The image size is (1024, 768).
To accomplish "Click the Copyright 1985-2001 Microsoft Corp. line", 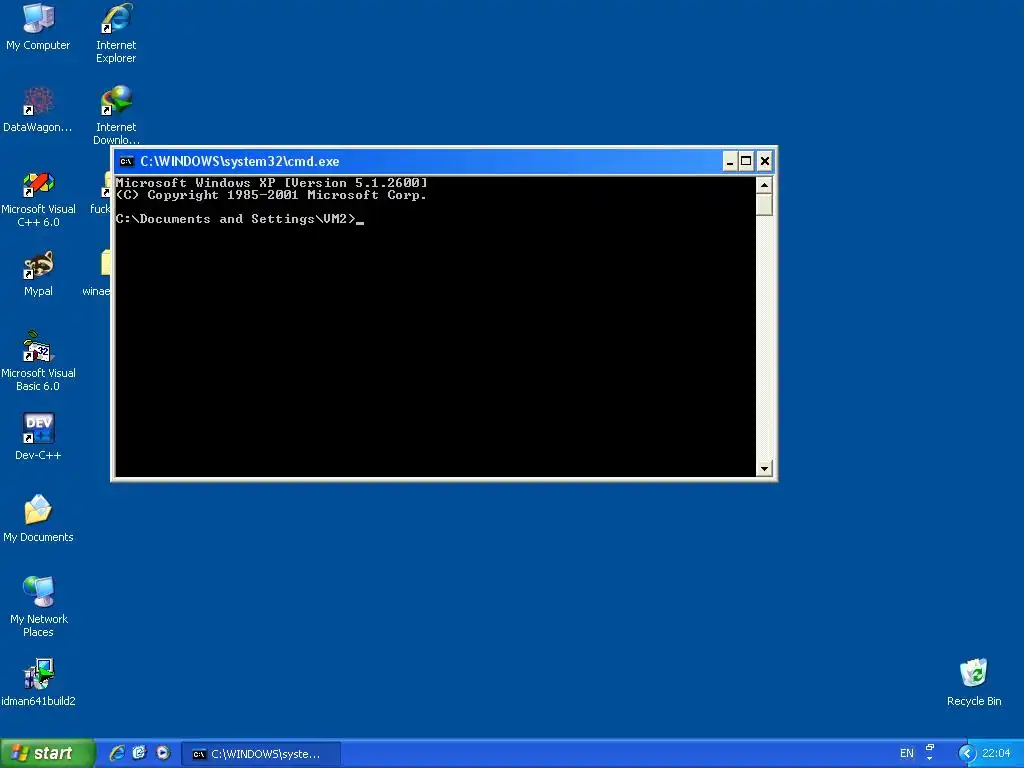I will tap(271, 195).
